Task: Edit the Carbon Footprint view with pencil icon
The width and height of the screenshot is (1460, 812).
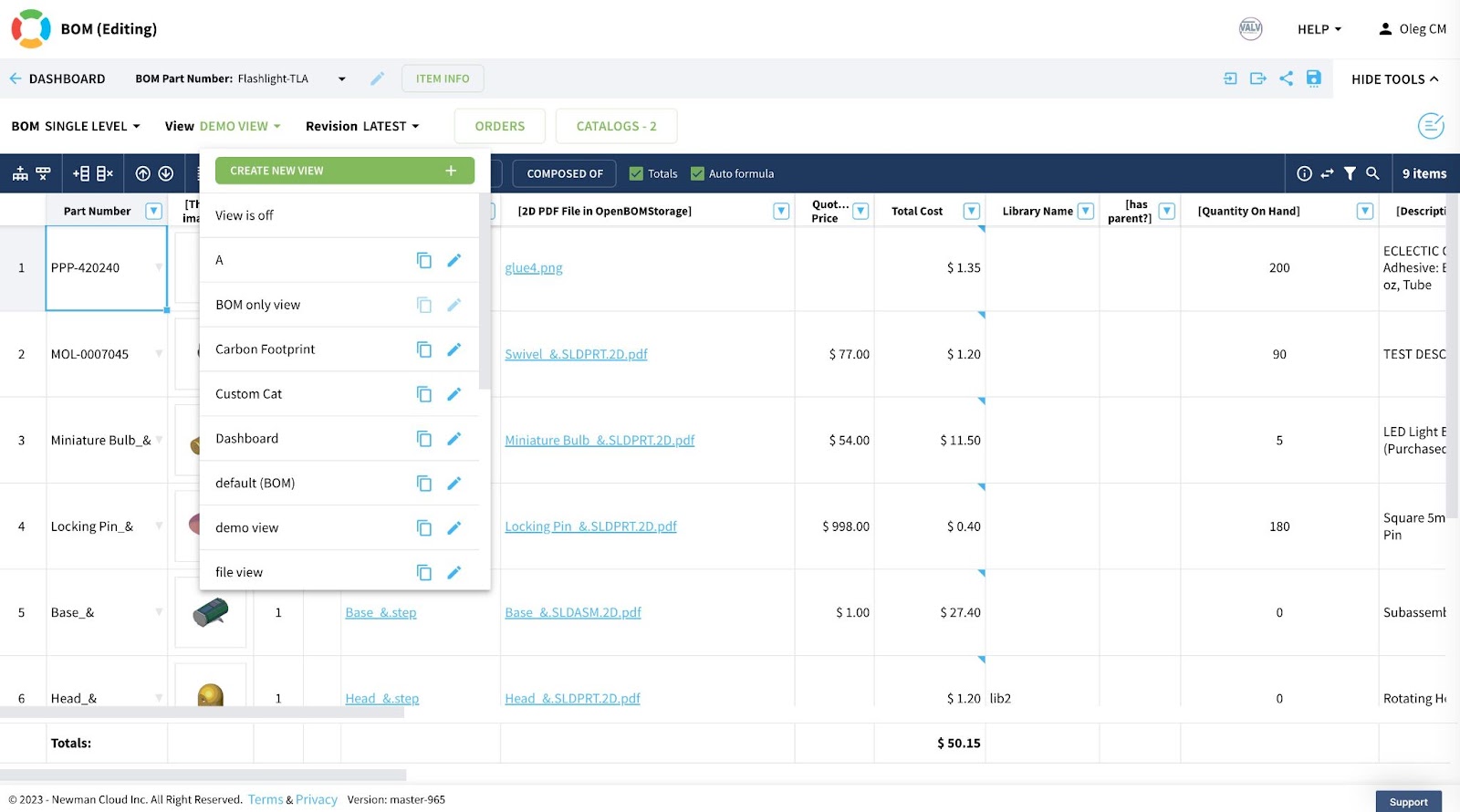Action: click(x=454, y=349)
